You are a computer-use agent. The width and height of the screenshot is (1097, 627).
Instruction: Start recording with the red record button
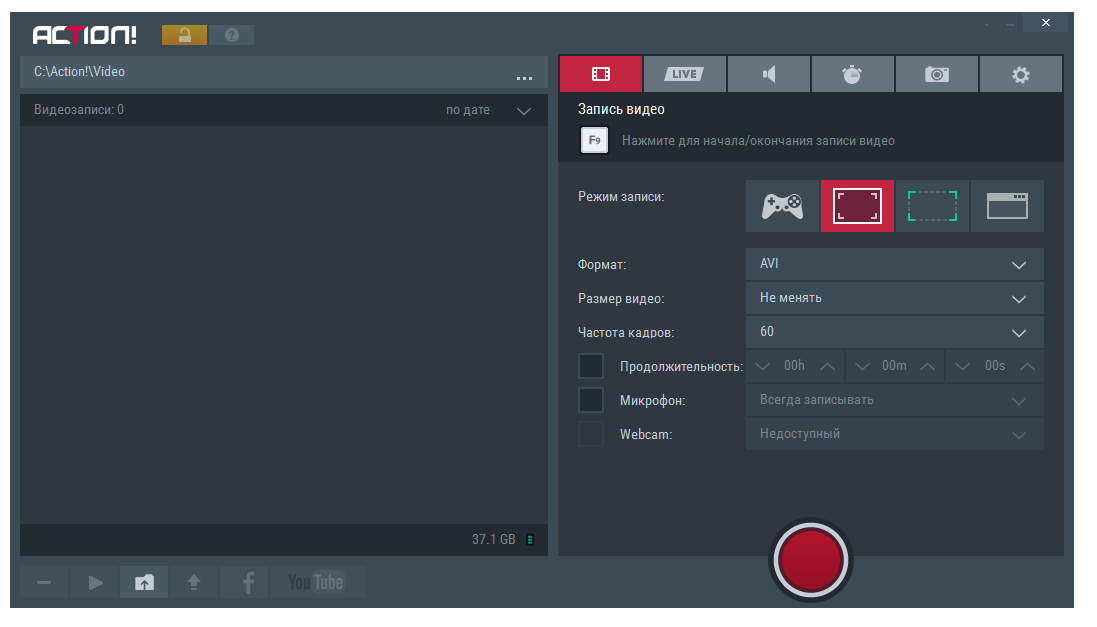pyautogui.click(x=809, y=558)
